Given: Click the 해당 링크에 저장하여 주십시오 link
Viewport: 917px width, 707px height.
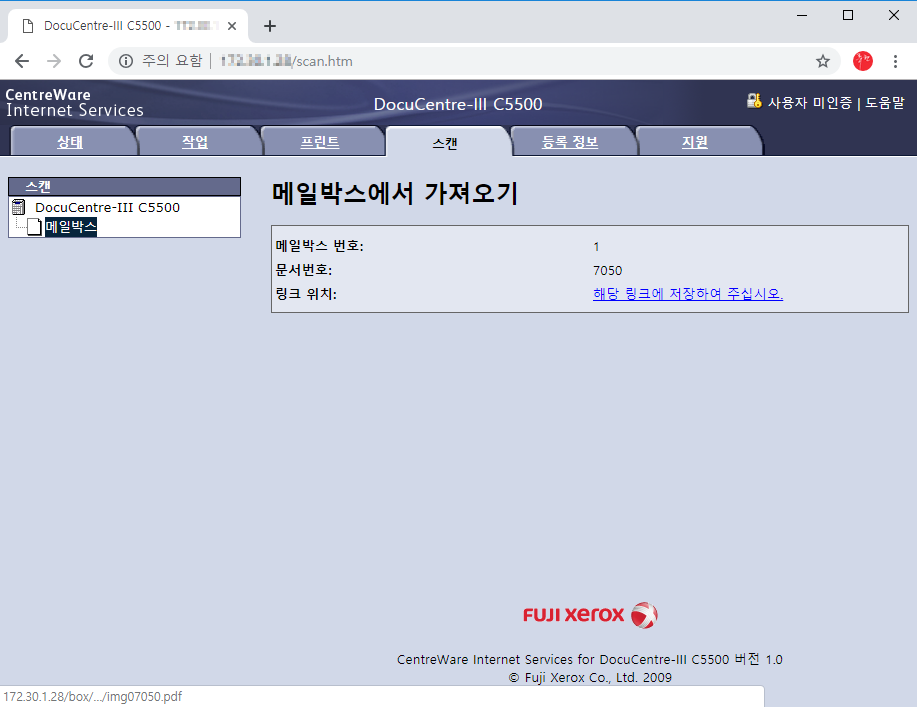Looking at the screenshot, I should click(x=688, y=294).
